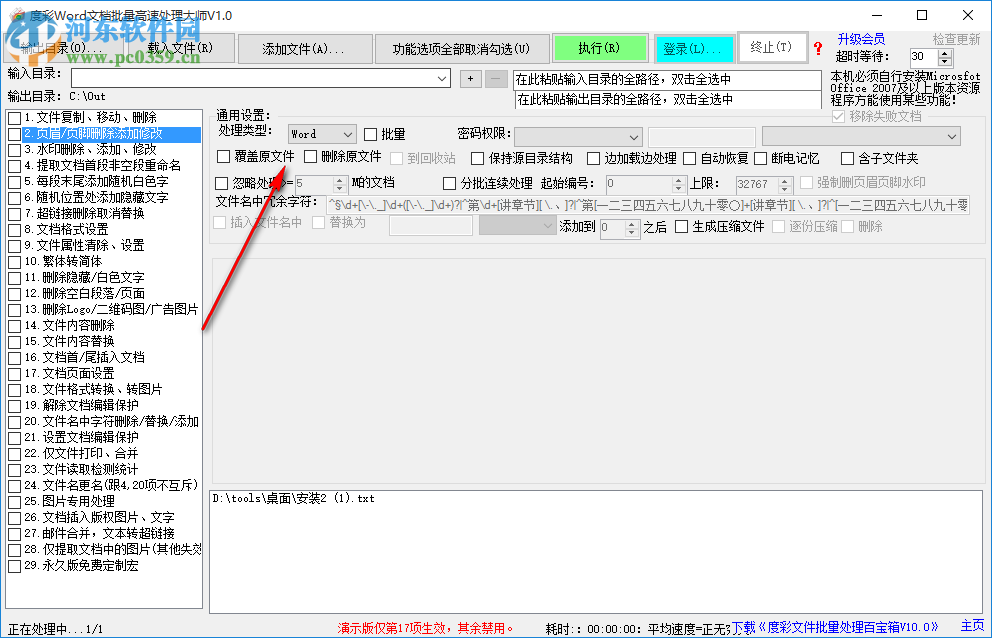The width and height of the screenshot is (992, 638).
Task: Check 覆盖原文件 to overwrite original files
Action: 223,157
